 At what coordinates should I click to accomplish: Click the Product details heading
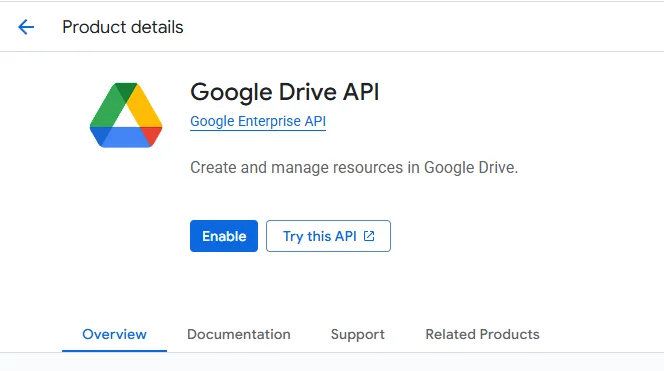123,27
